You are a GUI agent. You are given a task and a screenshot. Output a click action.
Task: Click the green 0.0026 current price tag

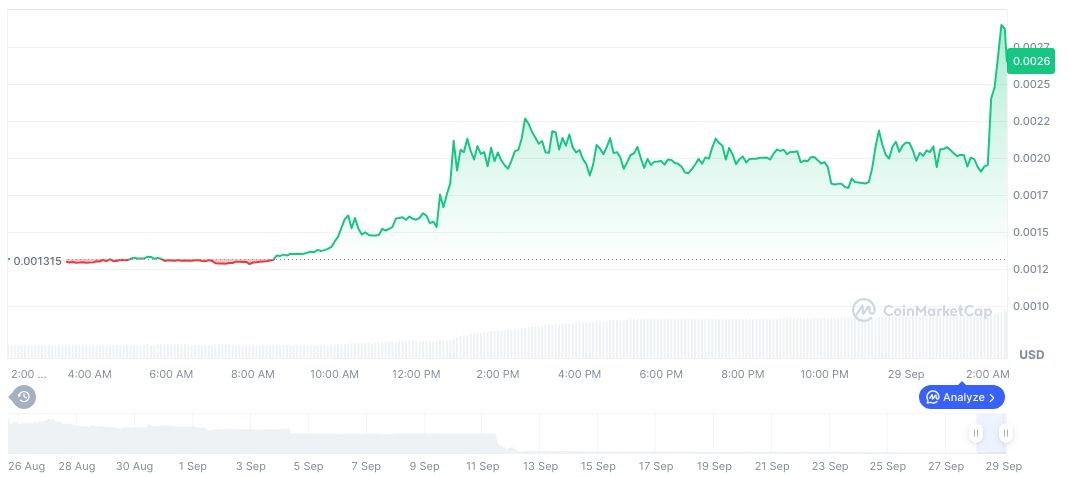[1030, 61]
